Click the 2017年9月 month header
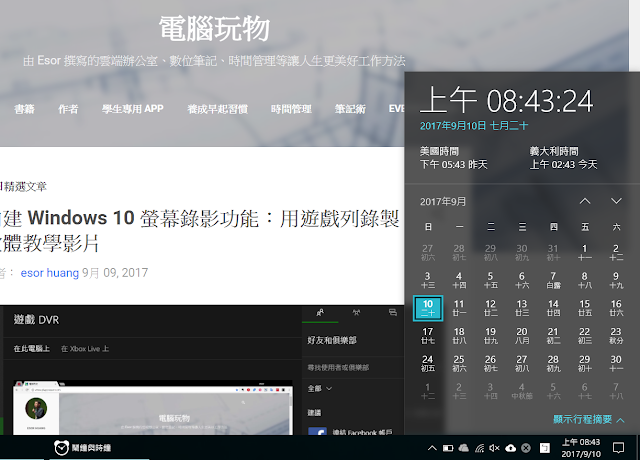This screenshot has width=640, height=460. [x=443, y=202]
